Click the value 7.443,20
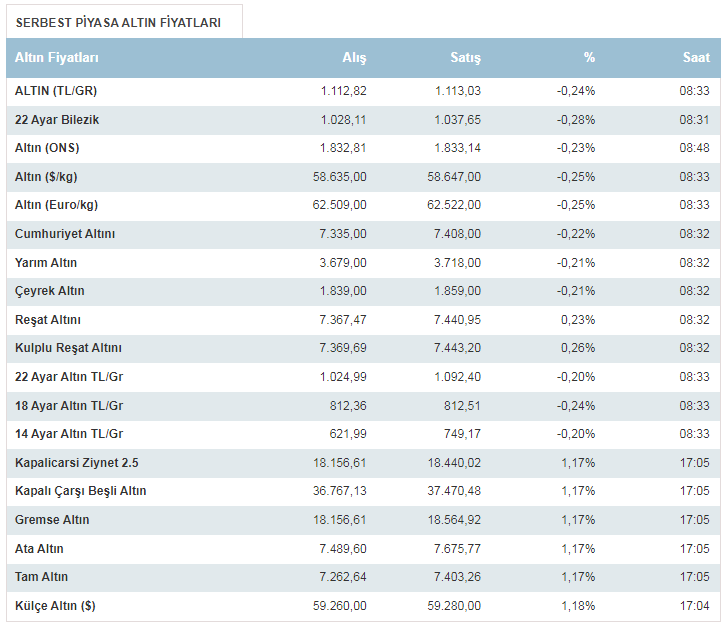Screen dimensions: 725x623 pos(457,348)
